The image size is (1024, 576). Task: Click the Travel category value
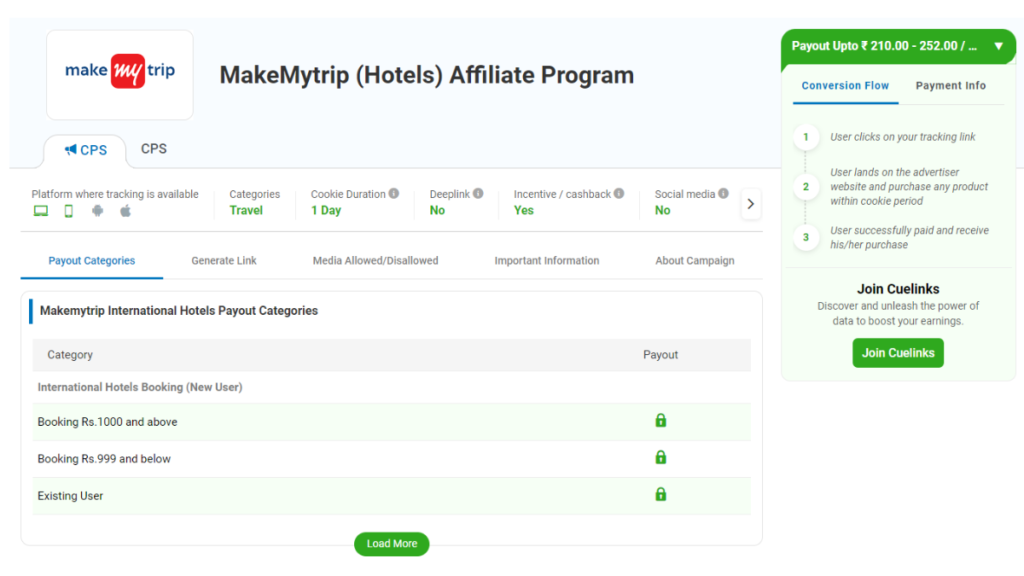tap(246, 210)
